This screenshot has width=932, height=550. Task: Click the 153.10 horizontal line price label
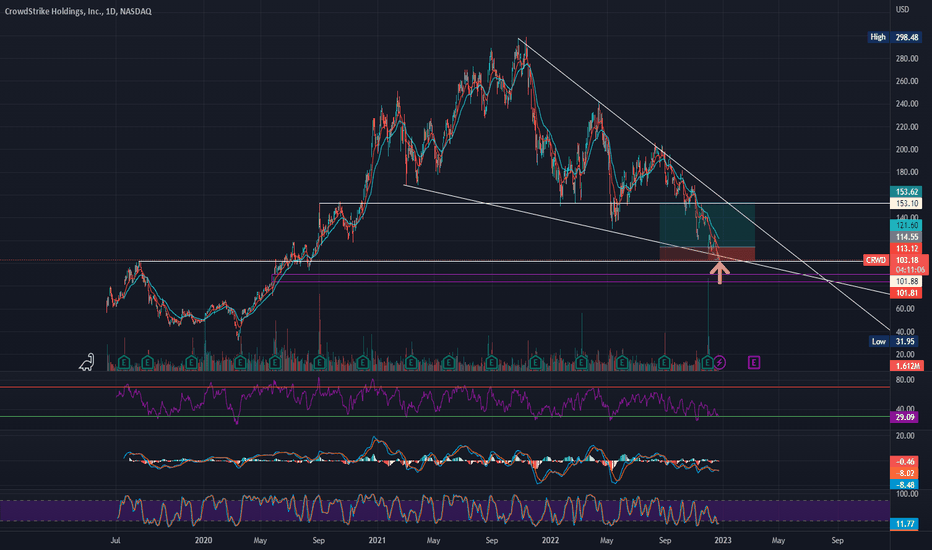pos(906,203)
